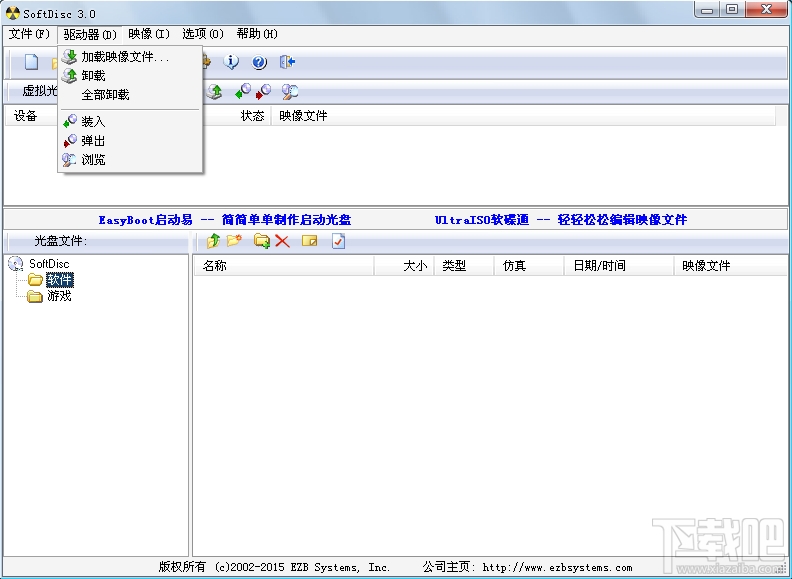Open the About info icon

coord(231,62)
